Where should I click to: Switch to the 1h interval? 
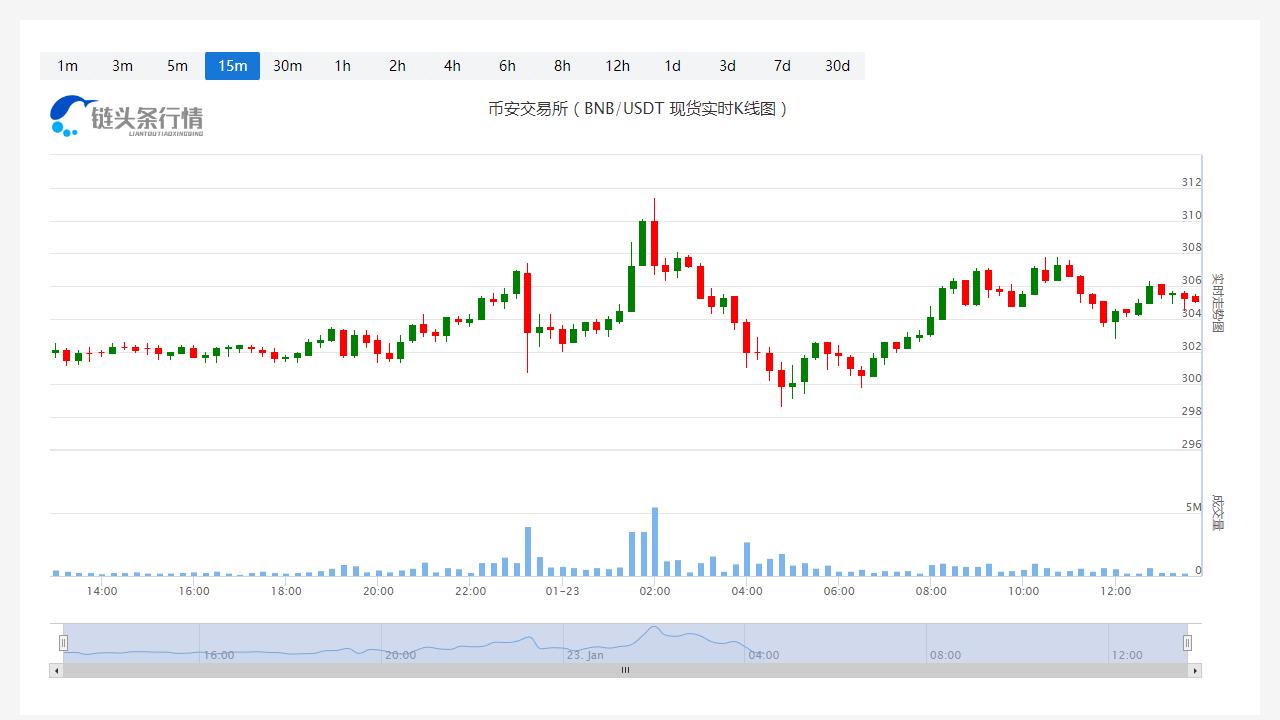342,66
